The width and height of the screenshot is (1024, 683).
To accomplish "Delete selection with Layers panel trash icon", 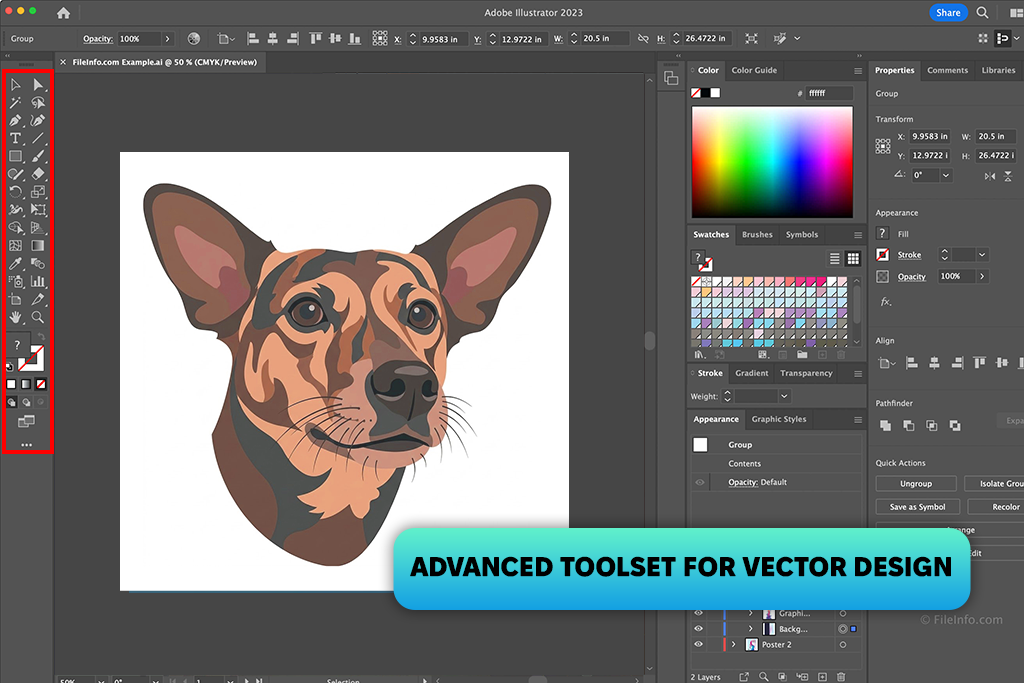I will tap(841, 676).
